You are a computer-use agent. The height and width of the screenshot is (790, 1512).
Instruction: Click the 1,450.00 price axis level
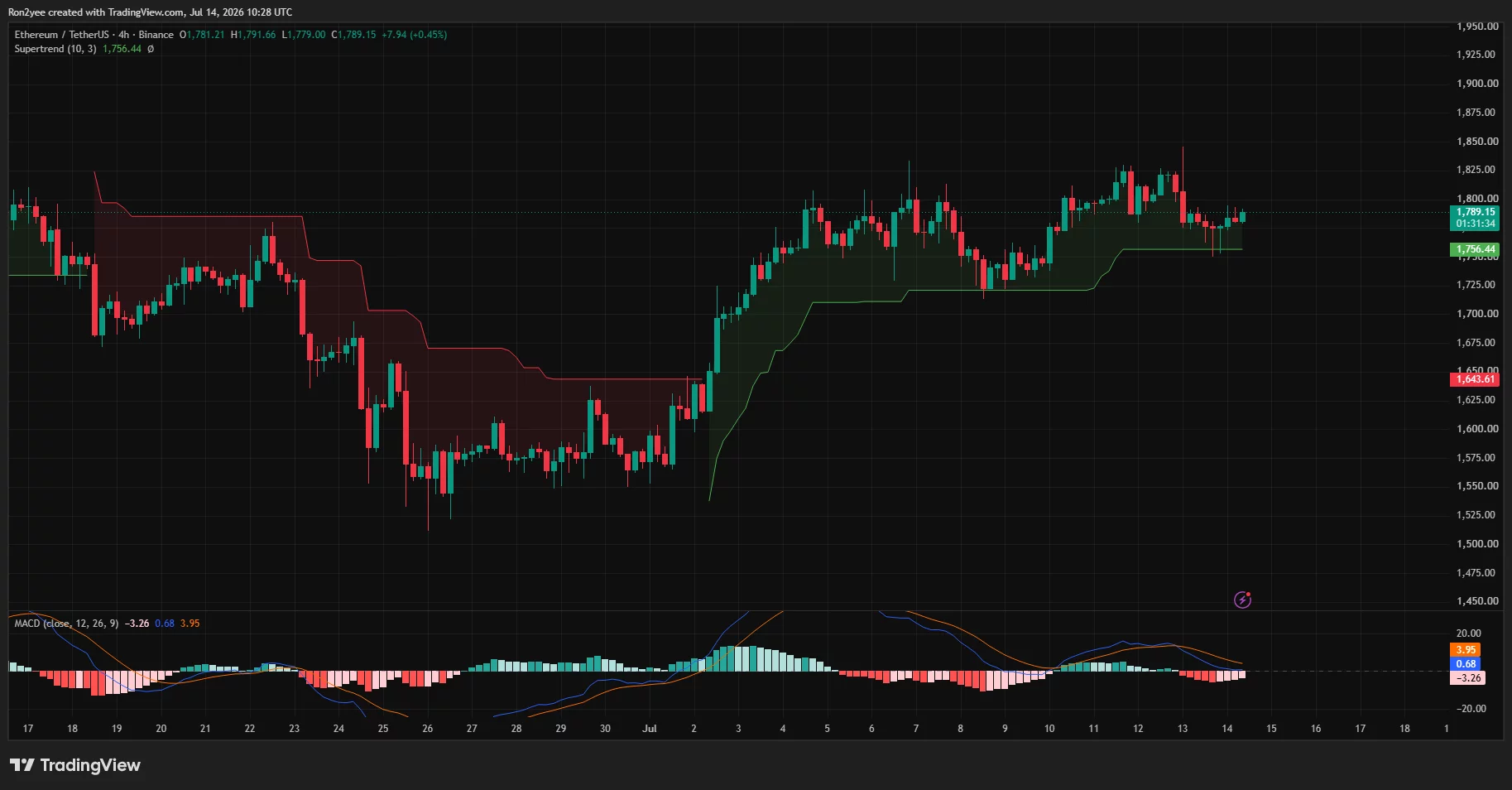pos(1477,601)
